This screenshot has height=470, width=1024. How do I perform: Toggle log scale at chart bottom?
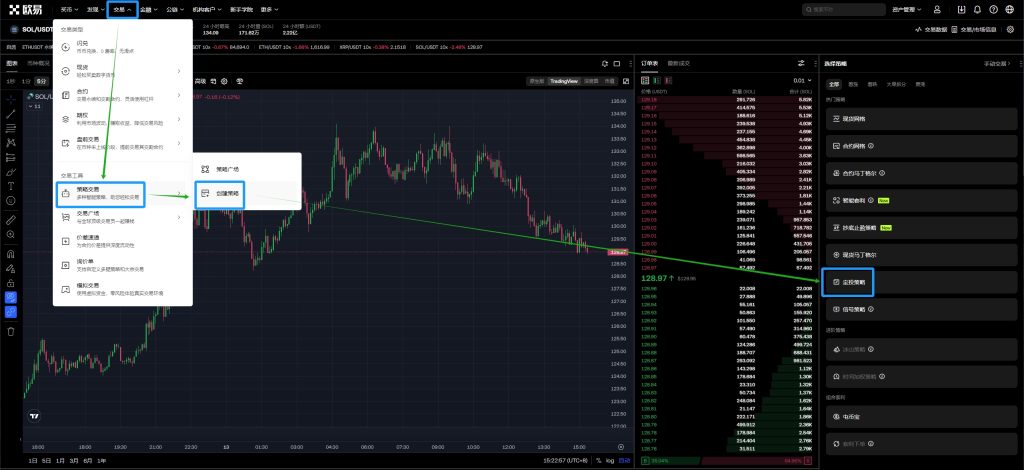(609, 461)
